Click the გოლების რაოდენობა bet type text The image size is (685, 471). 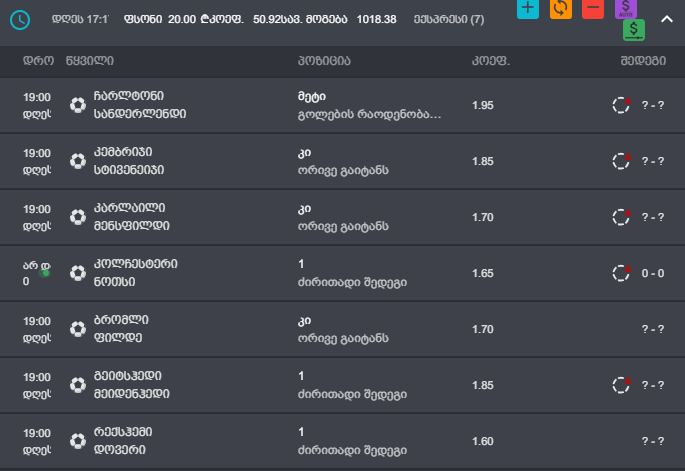click(x=369, y=114)
